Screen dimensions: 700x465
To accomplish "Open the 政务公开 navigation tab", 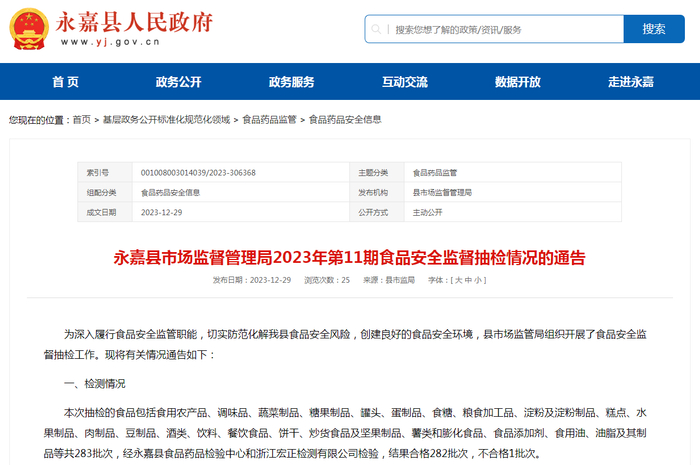I will click(x=178, y=82).
